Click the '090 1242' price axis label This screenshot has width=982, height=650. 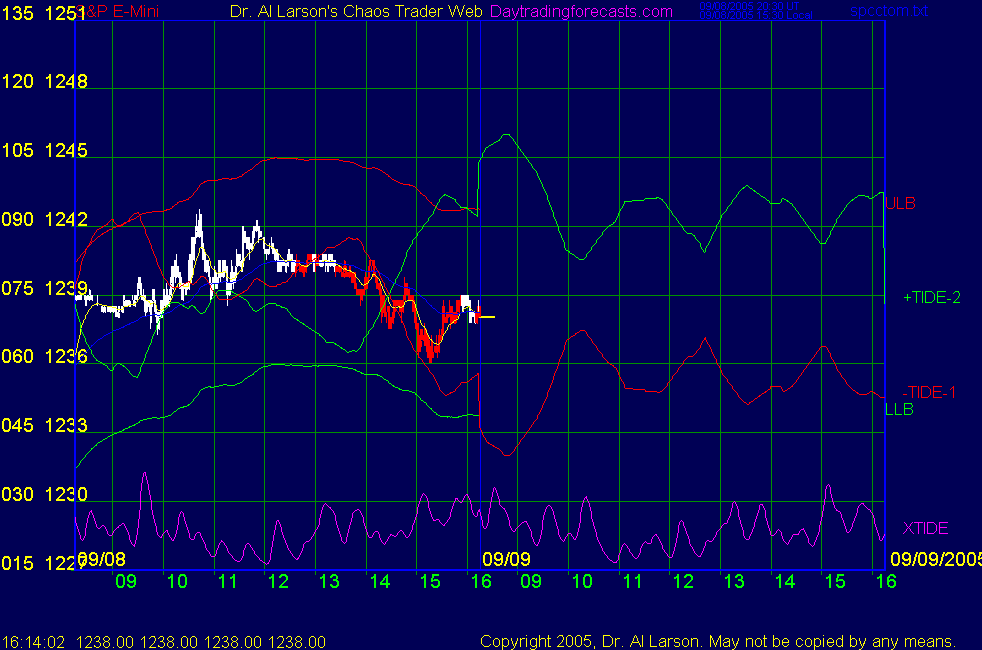click(44, 219)
